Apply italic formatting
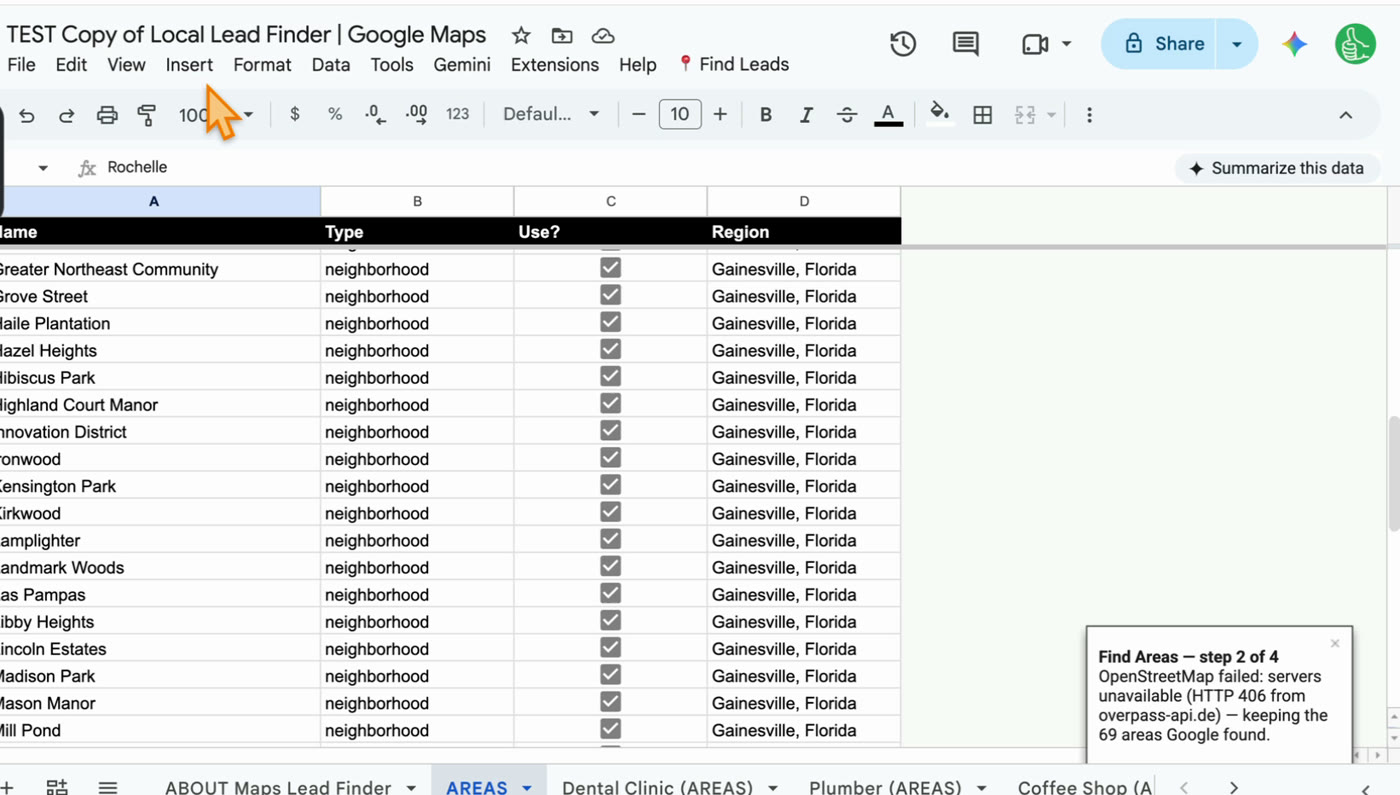The width and height of the screenshot is (1400, 795). point(806,115)
